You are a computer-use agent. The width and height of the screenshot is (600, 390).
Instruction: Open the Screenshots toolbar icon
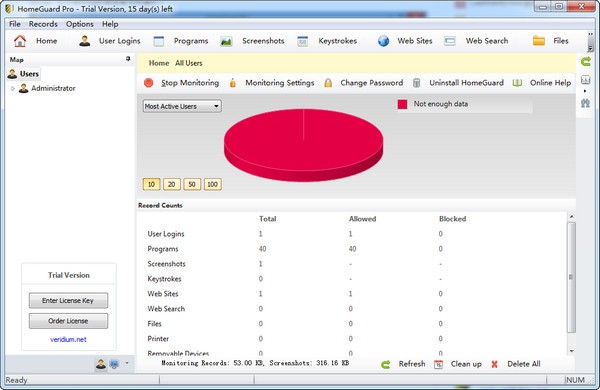click(226, 41)
